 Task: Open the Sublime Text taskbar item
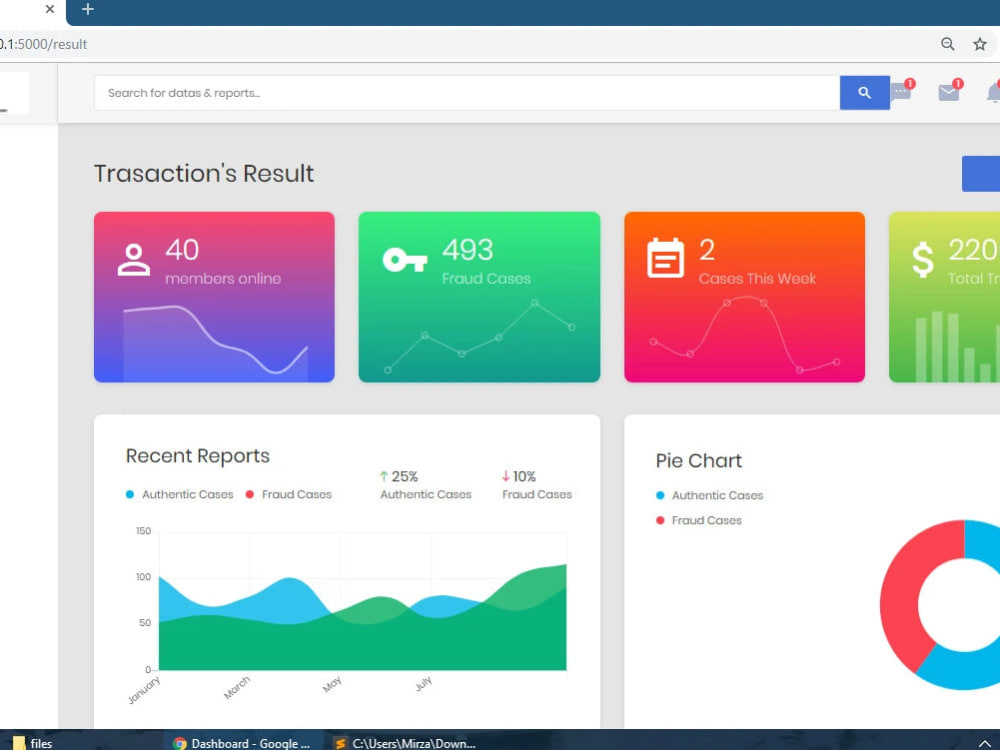click(405, 743)
